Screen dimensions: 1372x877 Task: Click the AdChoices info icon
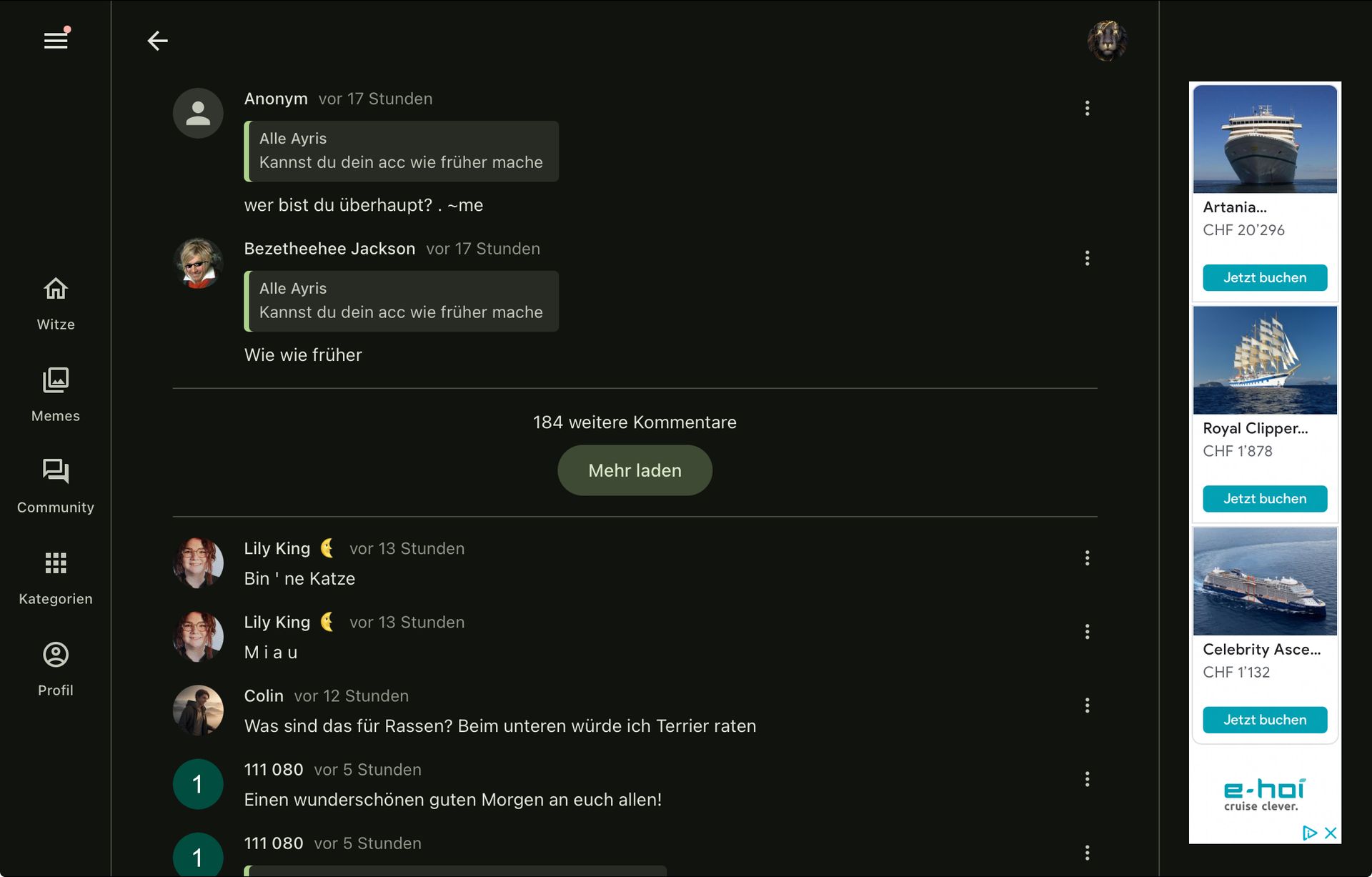click(1309, 833)
